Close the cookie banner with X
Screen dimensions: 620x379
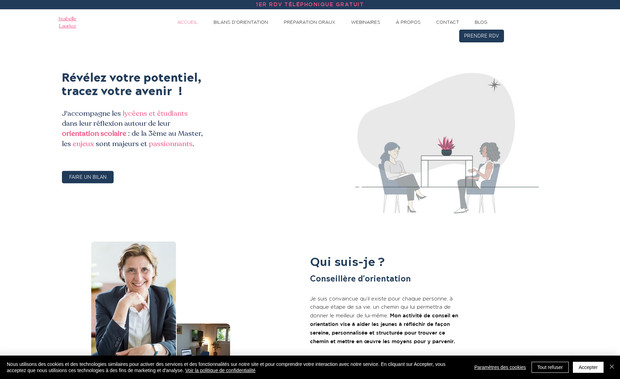(x=612, y=367)
